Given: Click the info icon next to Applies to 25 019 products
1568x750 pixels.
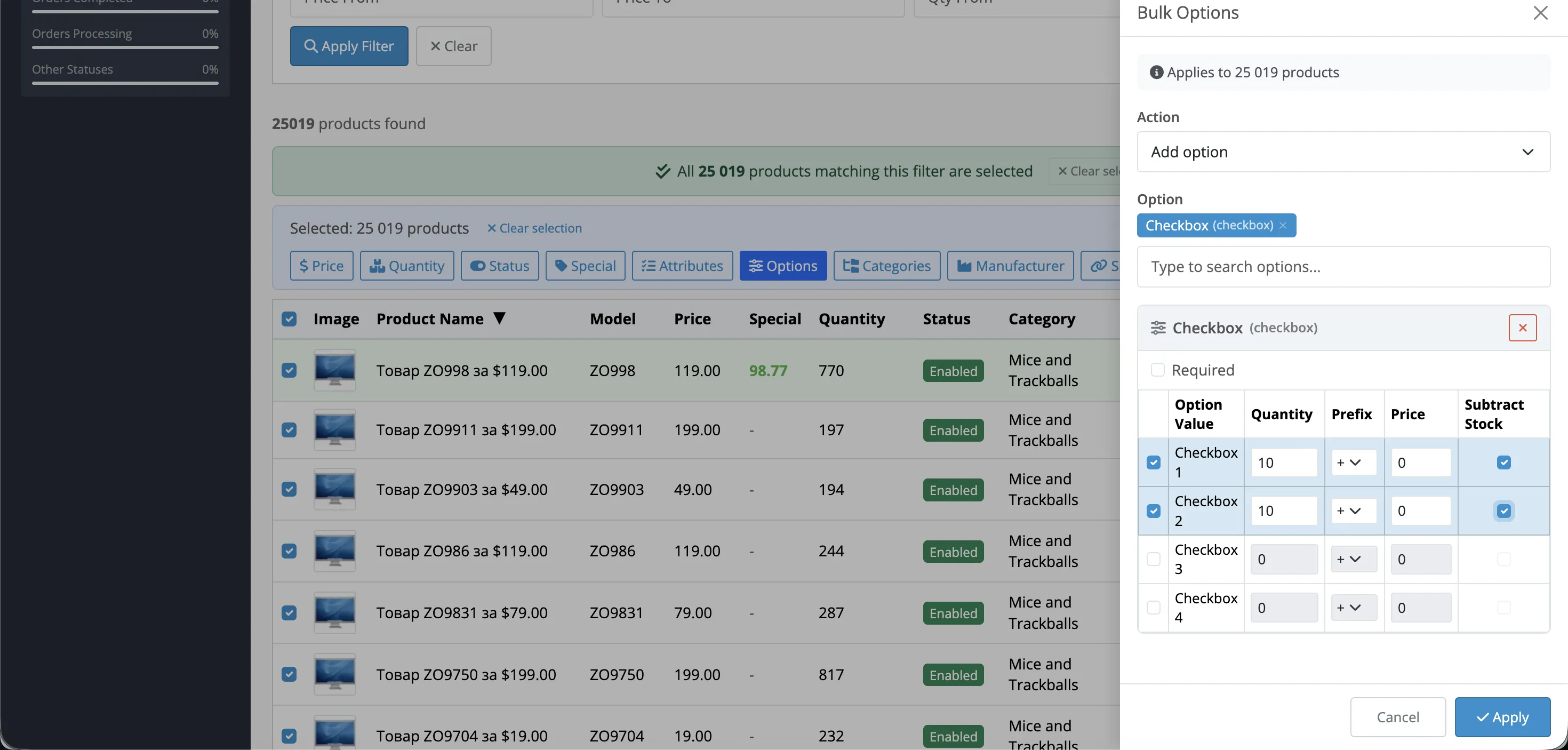Looking at the screenshot, I should (x=1156, y=73).
